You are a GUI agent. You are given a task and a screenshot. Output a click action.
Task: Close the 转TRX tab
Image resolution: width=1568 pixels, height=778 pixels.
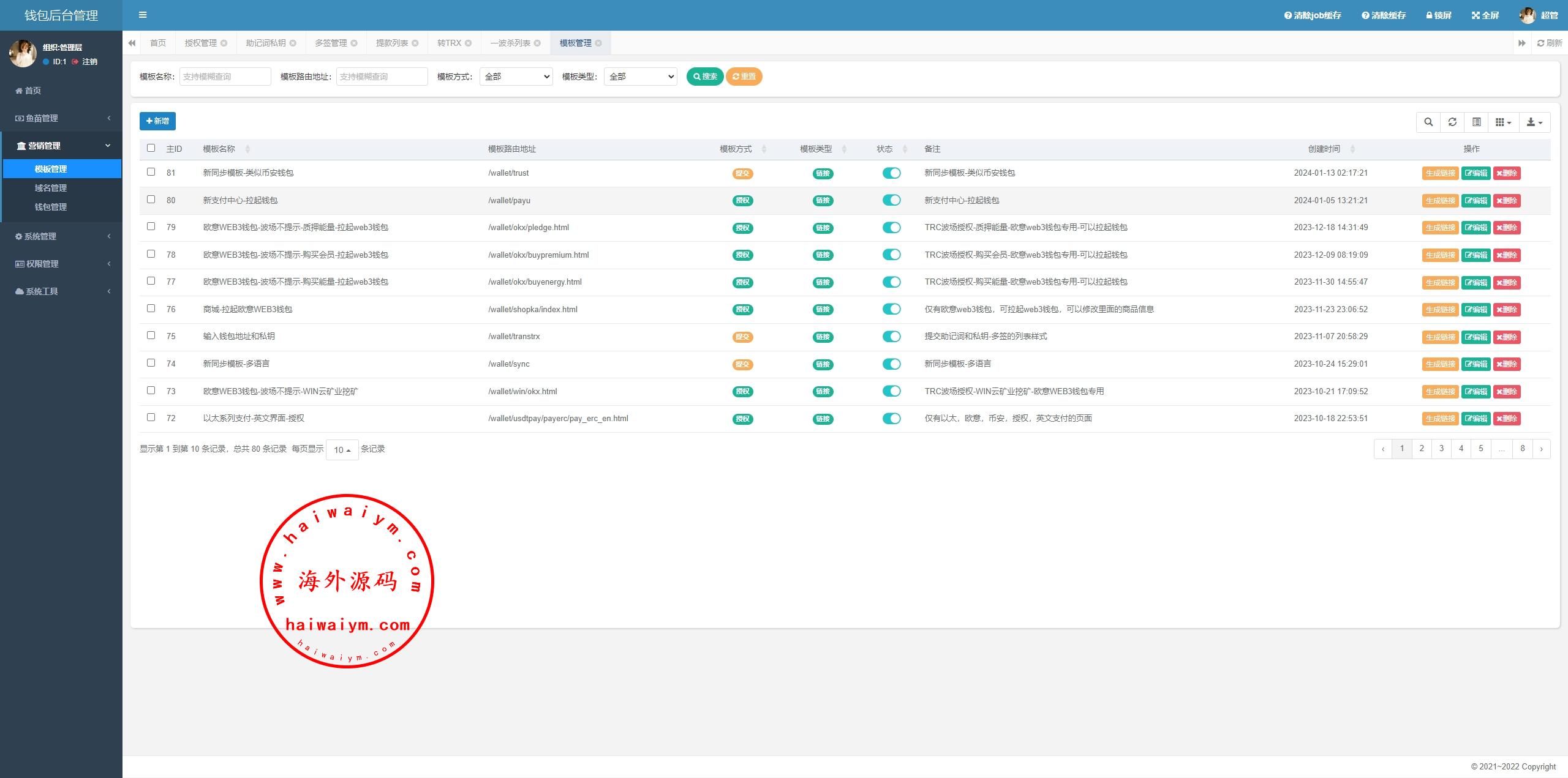[x=469, y=43]
